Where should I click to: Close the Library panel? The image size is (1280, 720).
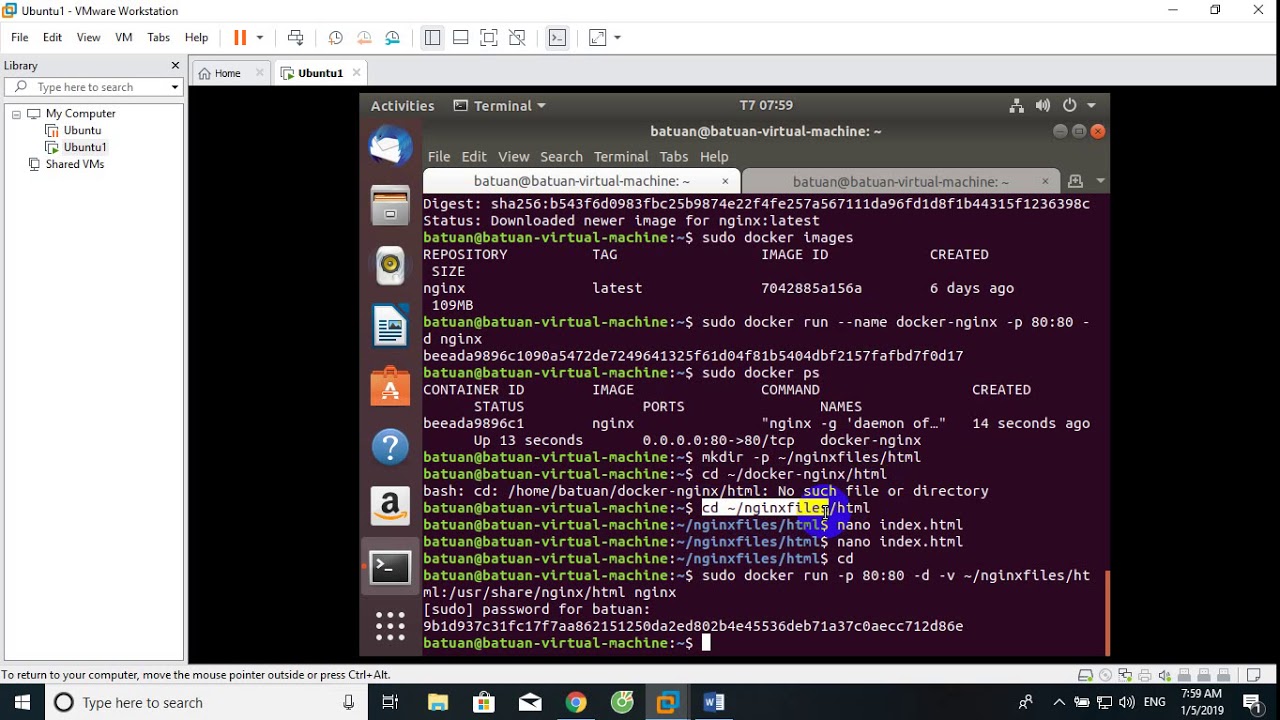coord(175,65)
